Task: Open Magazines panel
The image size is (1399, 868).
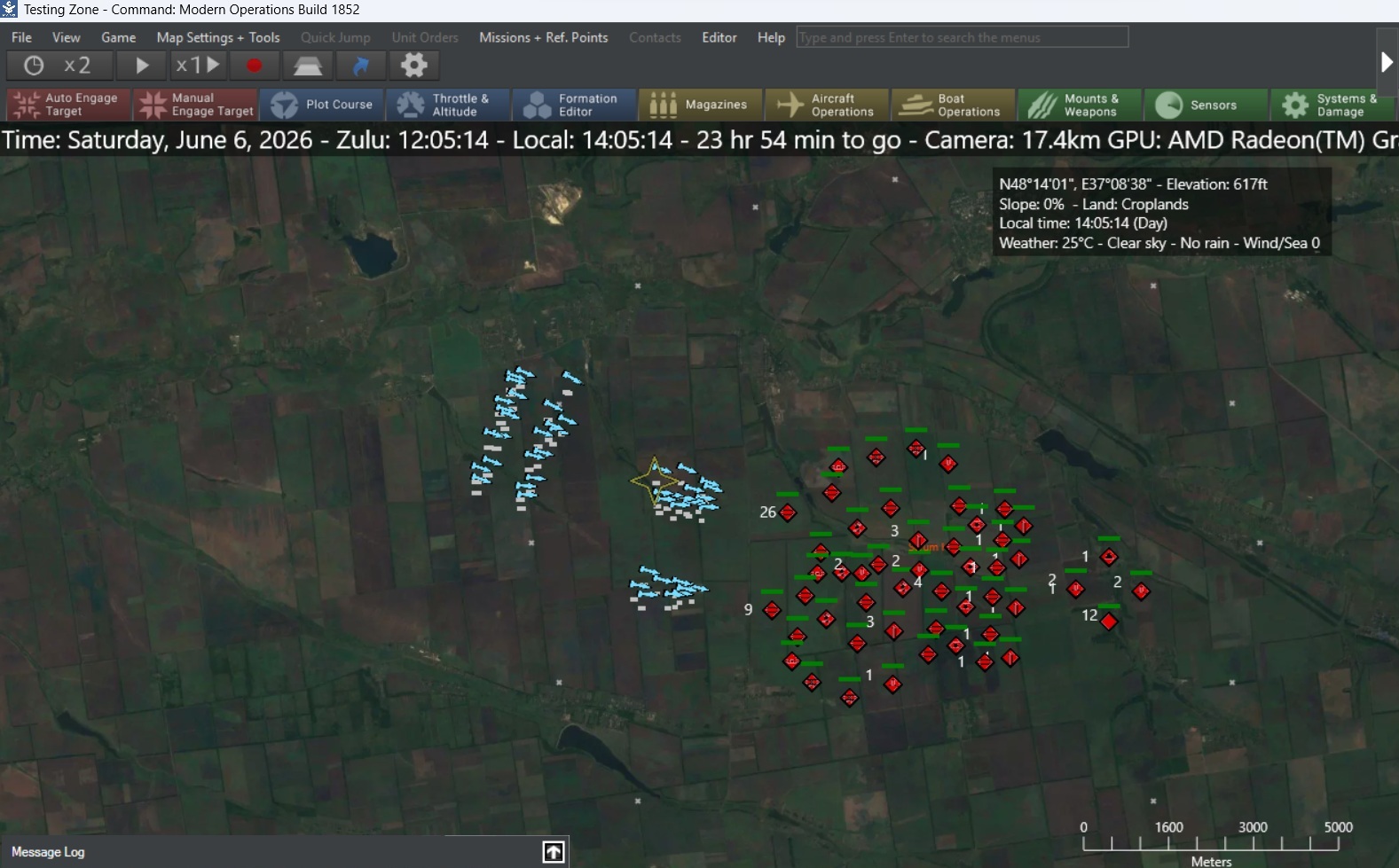Action: (701, 105)
